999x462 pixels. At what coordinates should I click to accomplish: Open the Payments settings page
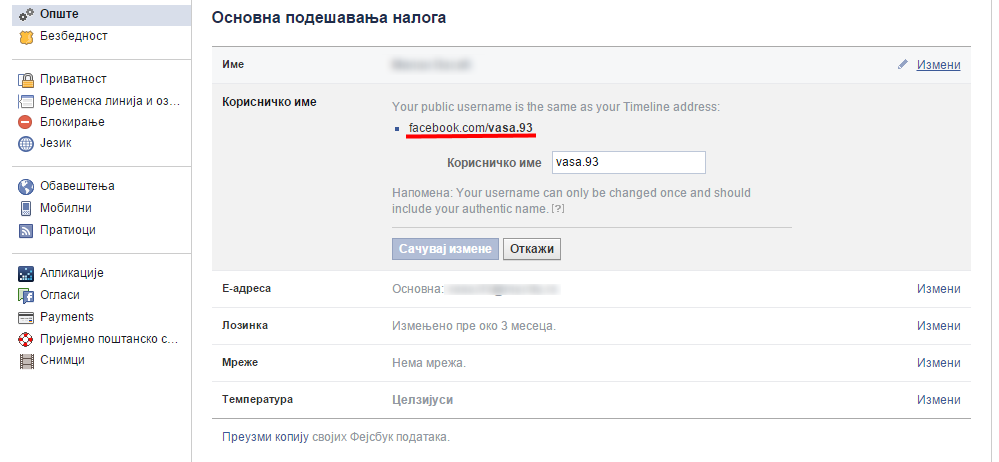point(67,317)
